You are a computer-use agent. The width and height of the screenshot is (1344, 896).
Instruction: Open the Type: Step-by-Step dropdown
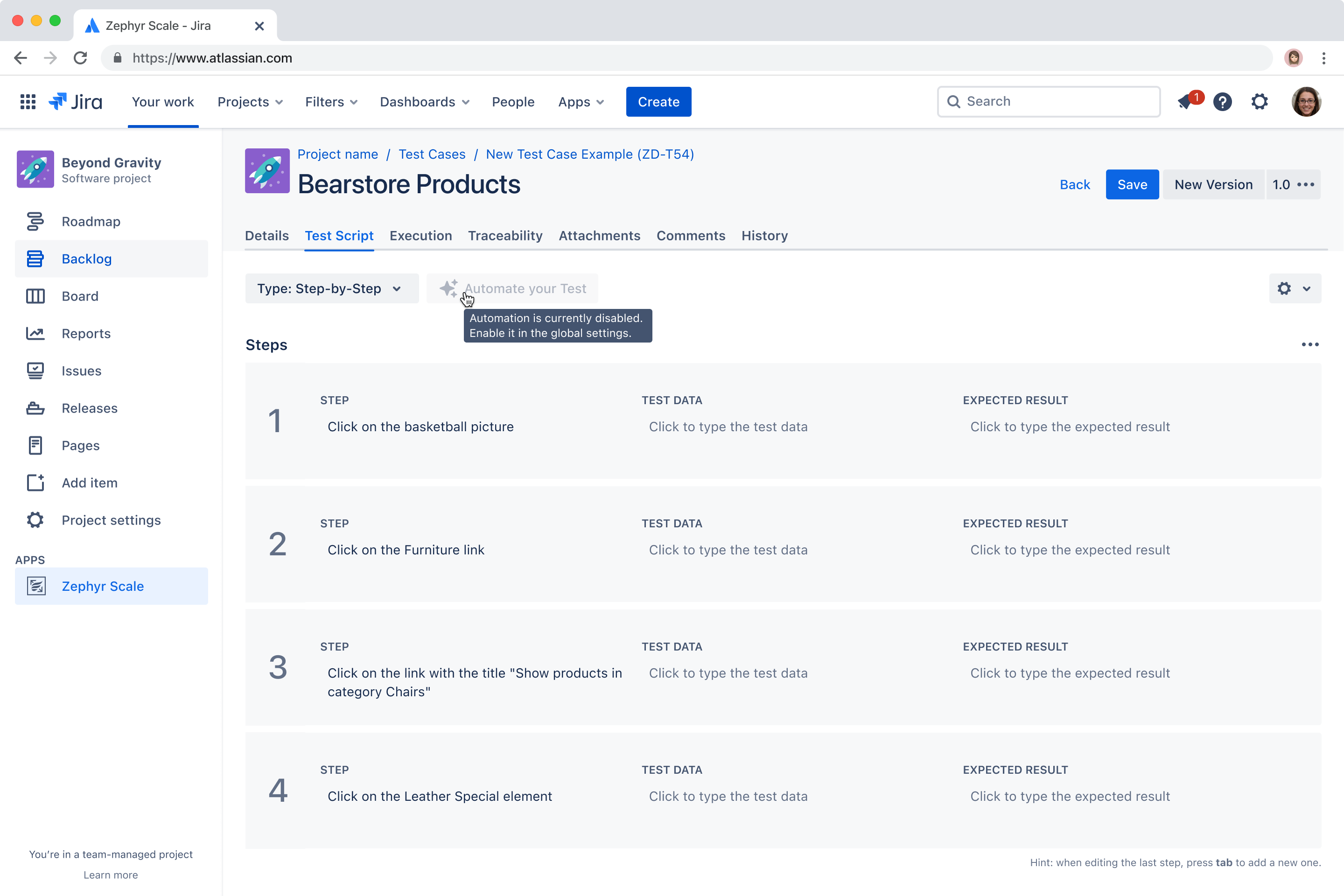tap(331, 288)
